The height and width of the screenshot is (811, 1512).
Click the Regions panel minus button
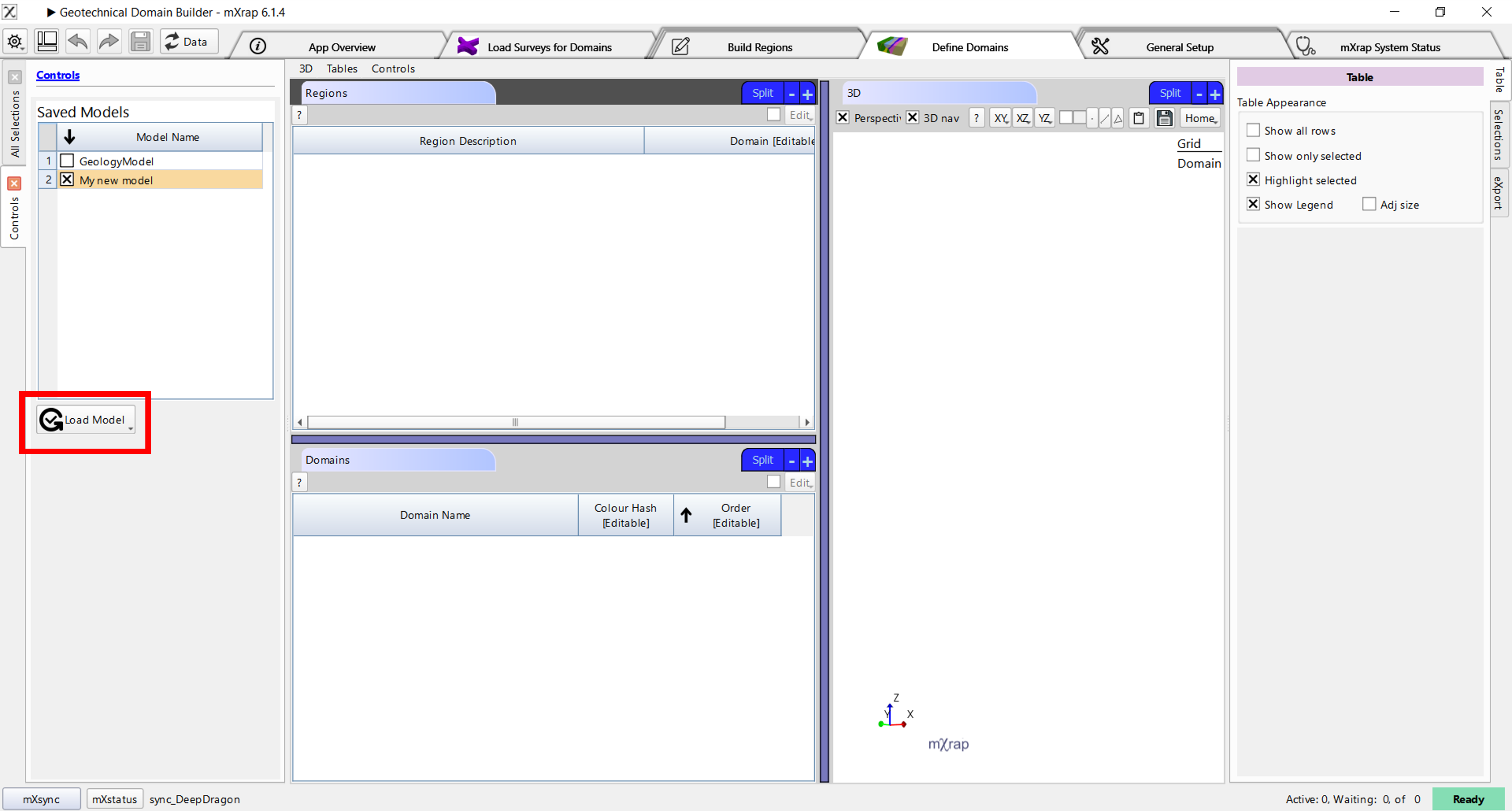coord(791,93)
